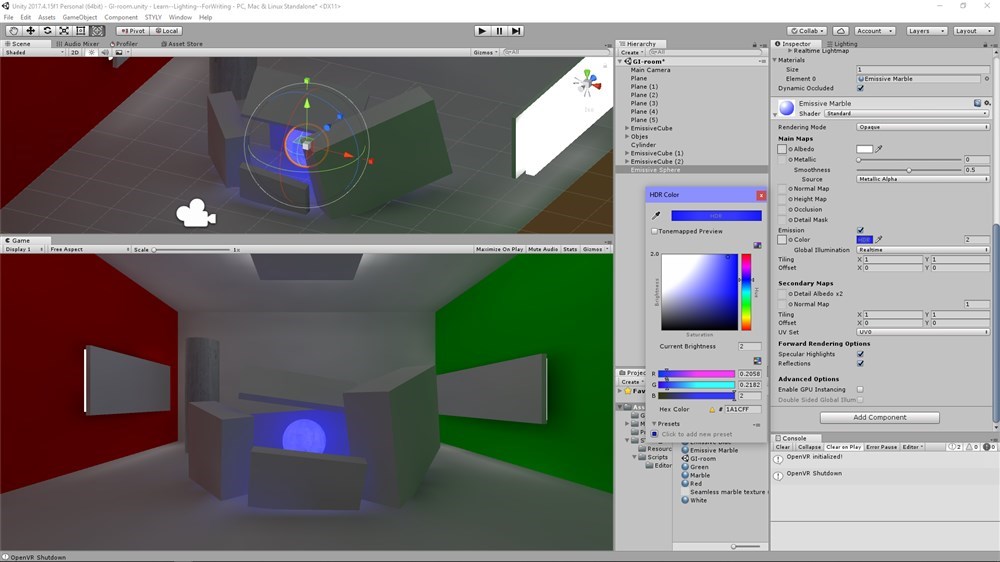This screenshot has width=1000, height=562.
Task: Toggle Emission checkbox
Action: pos(860,230)
